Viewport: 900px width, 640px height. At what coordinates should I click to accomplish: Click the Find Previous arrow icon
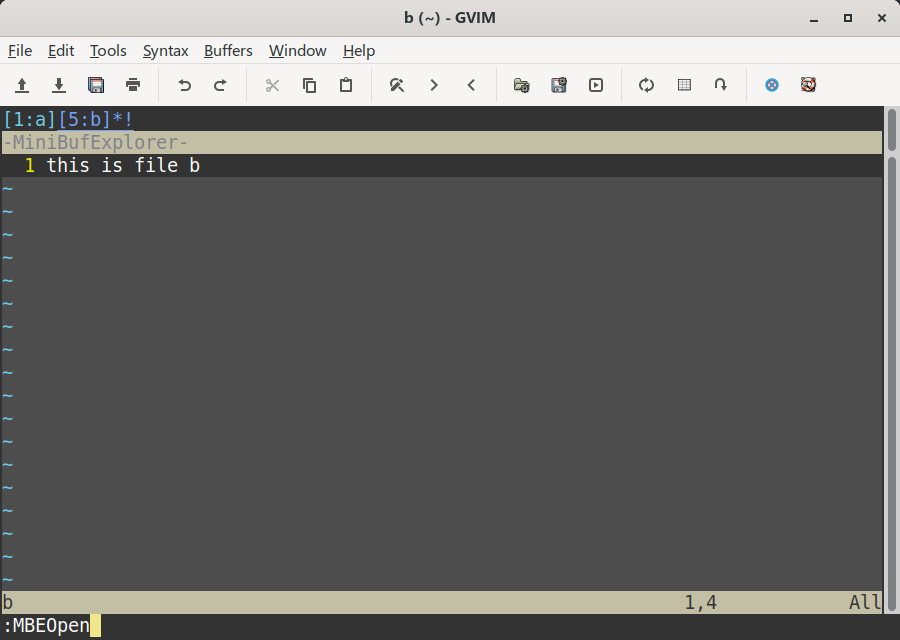[471, 85]
